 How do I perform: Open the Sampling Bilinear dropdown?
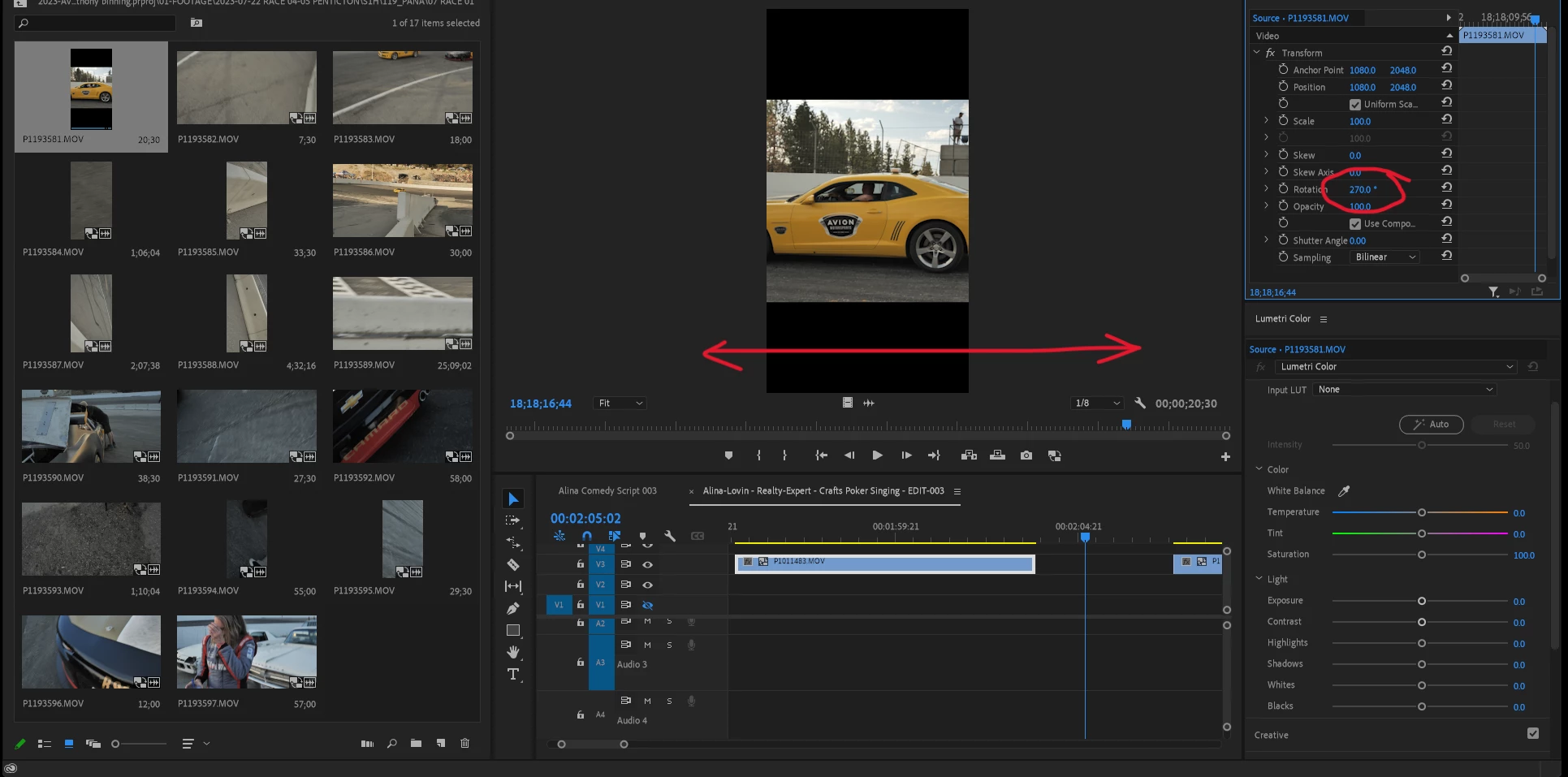[x=1385, y=257]
